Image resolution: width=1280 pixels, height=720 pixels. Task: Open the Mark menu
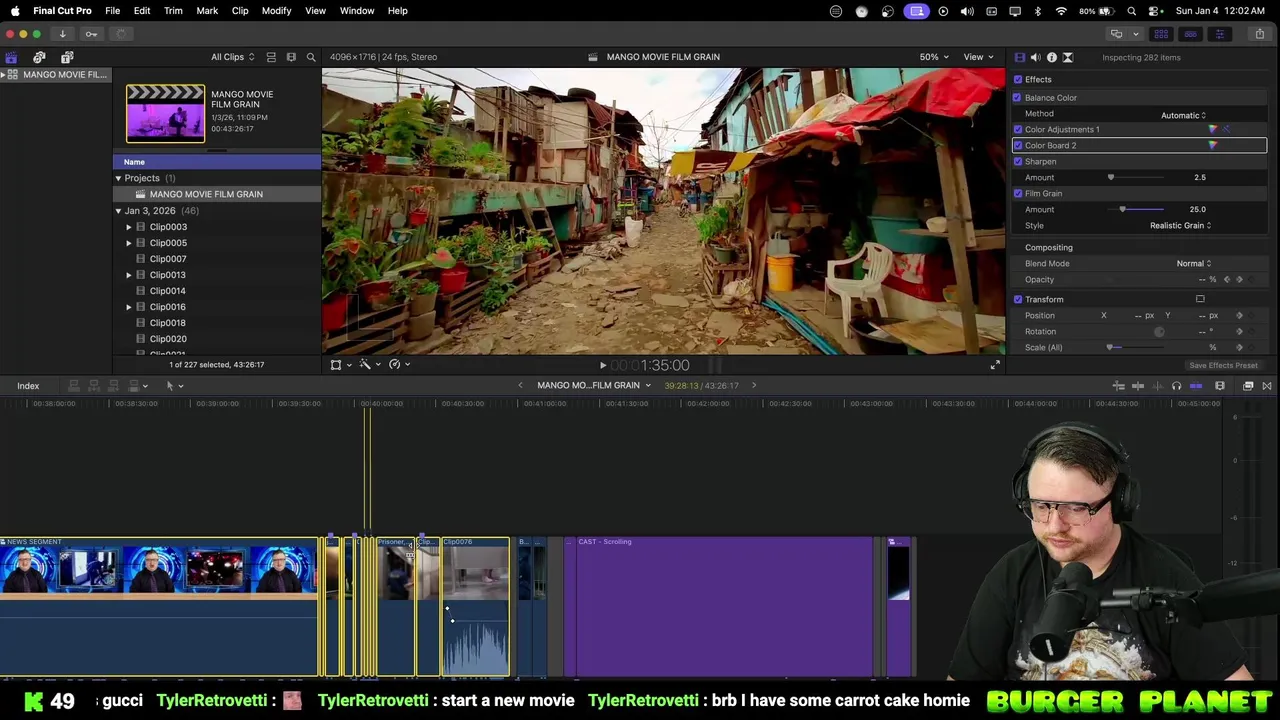(207, 11)
